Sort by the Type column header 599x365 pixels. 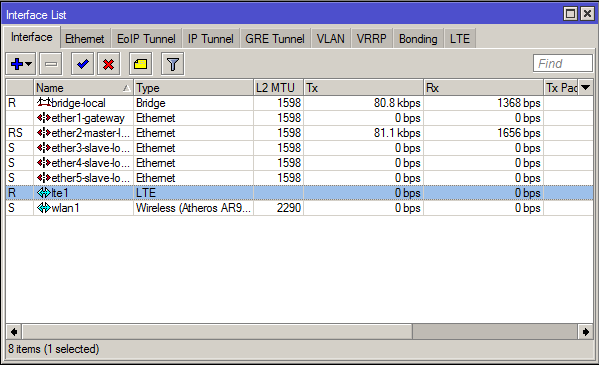tap(193, 88)
